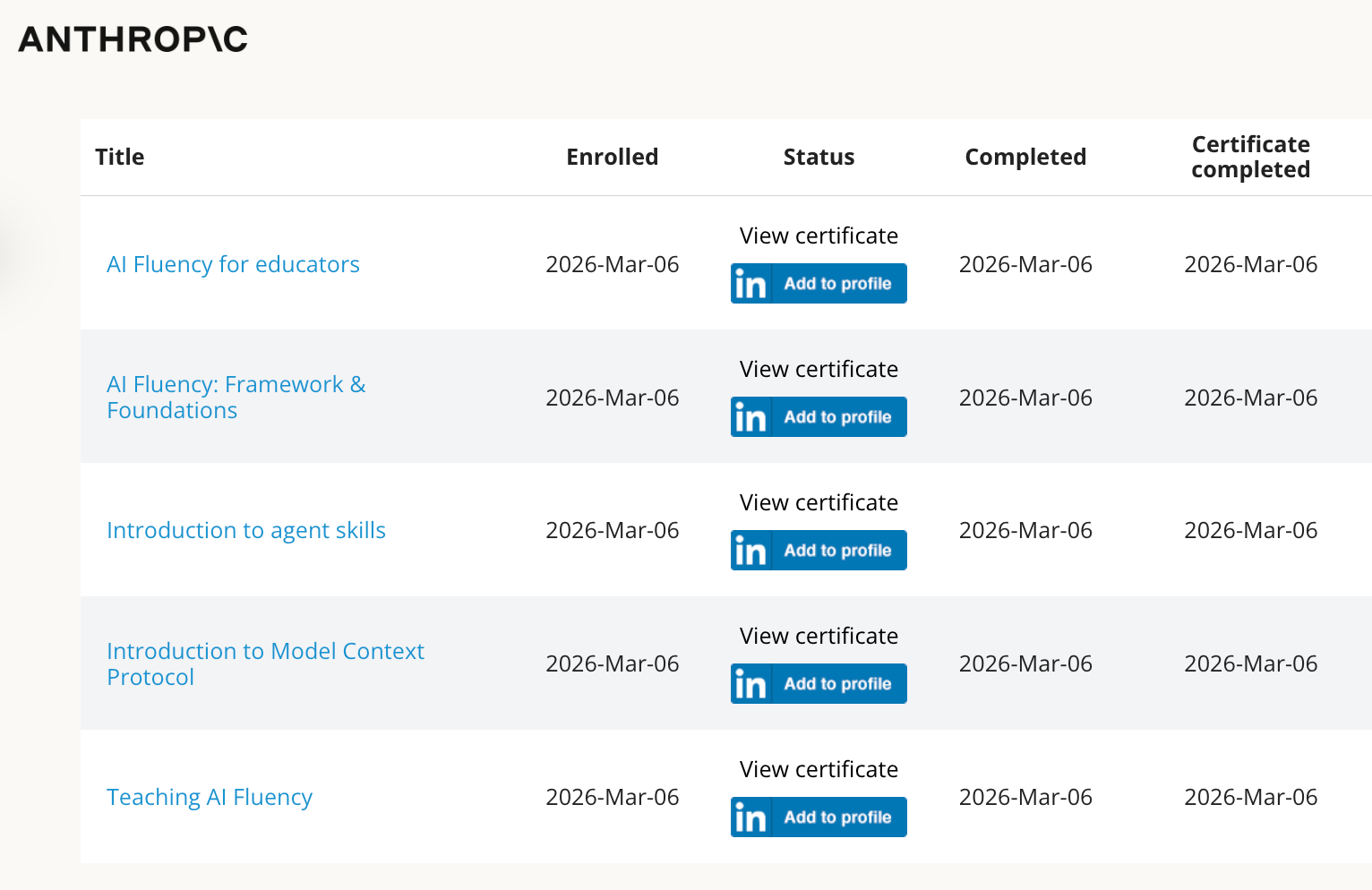This screenshot has width=1372, height=890.
Task: Add AI Fluency: Framework & Foundations to LinkedIn profile
Action: point(819,416)
